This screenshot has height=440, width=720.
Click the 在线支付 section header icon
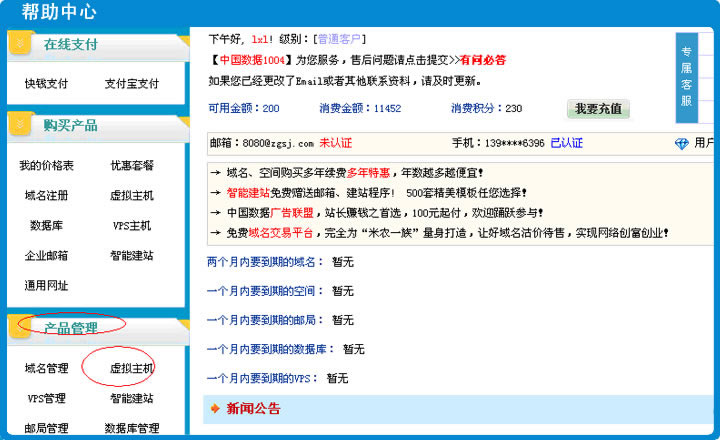[x=21, y=45]
